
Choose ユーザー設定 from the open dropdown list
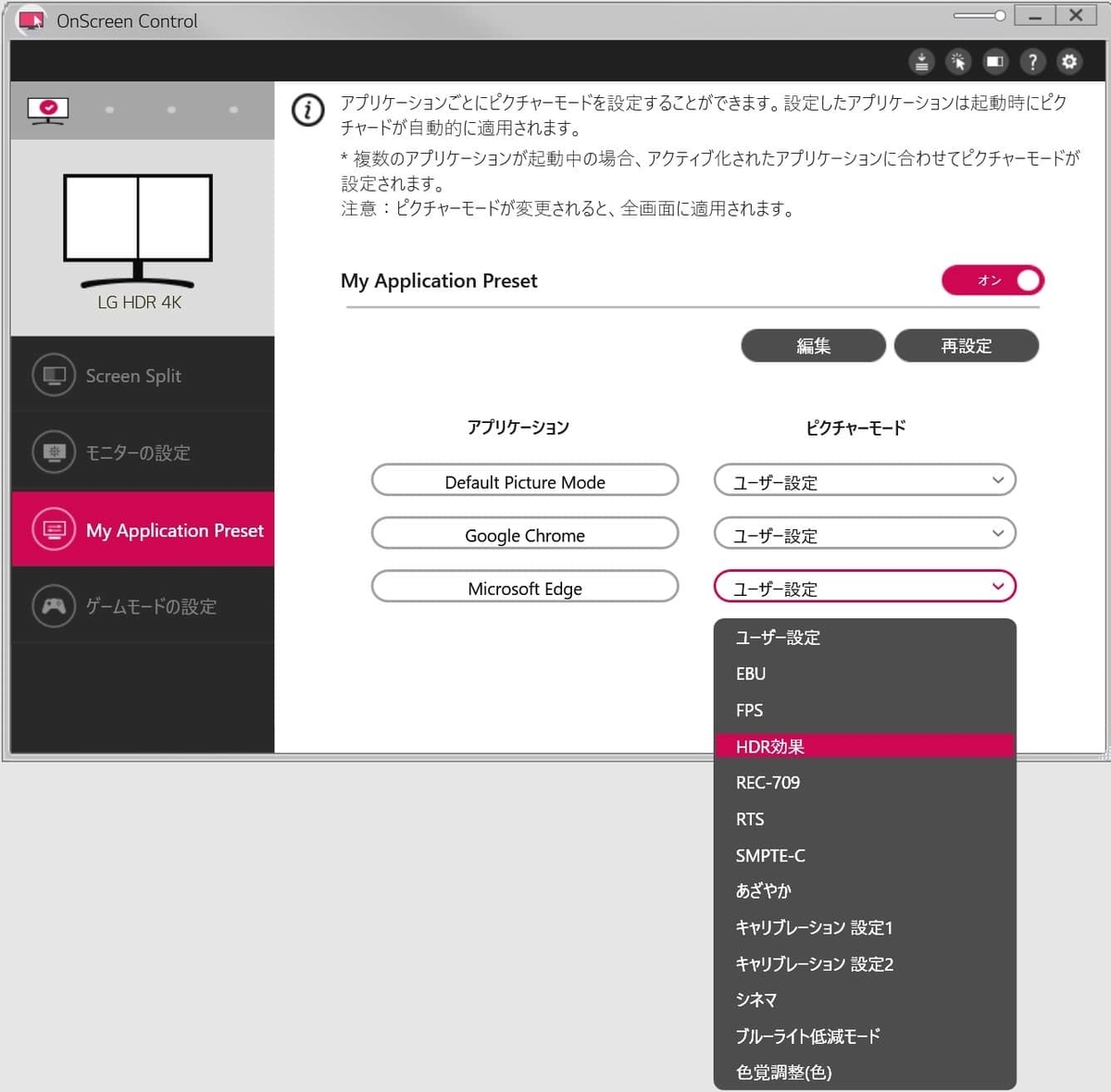point(865,638)
